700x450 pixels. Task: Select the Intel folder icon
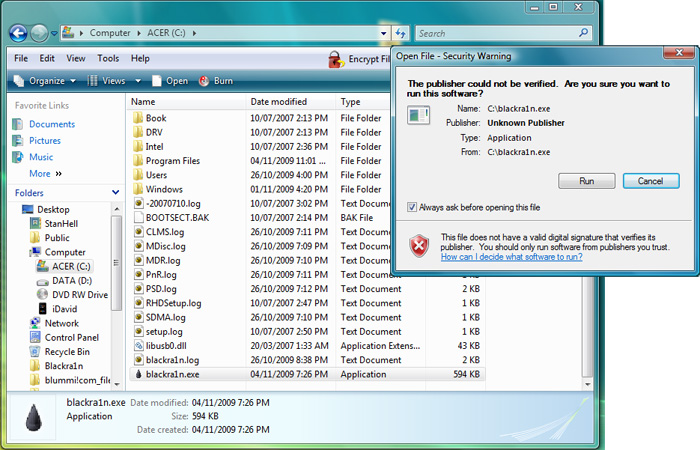point(138,147)
